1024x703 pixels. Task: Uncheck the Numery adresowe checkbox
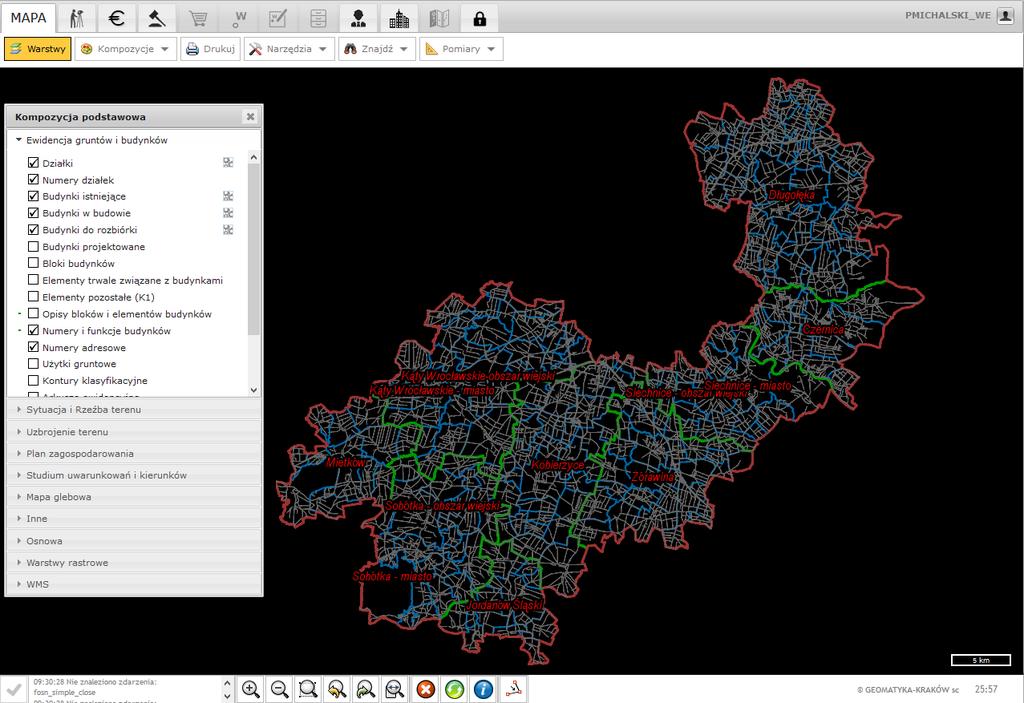pyautogui.click(x=33, y=347)
